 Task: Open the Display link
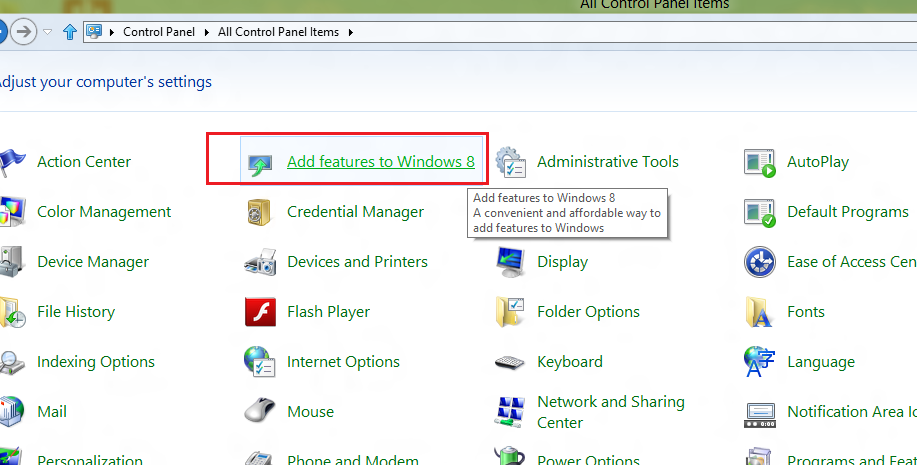[563, 262]
